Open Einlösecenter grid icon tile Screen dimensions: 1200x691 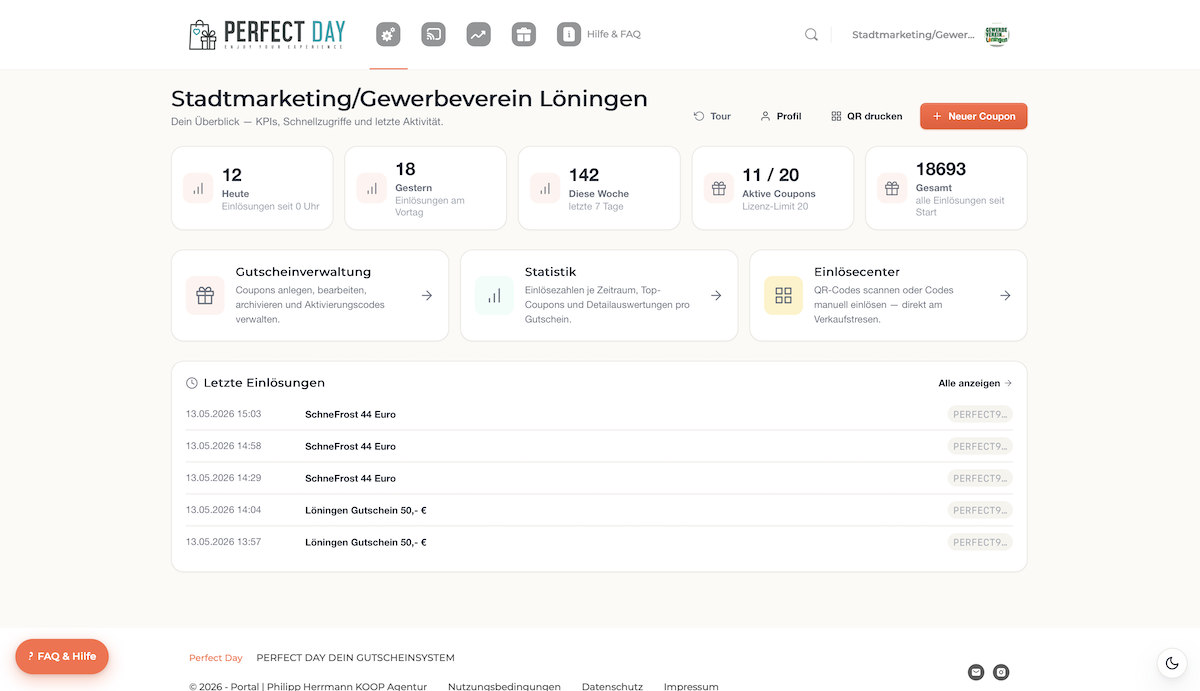783,295
